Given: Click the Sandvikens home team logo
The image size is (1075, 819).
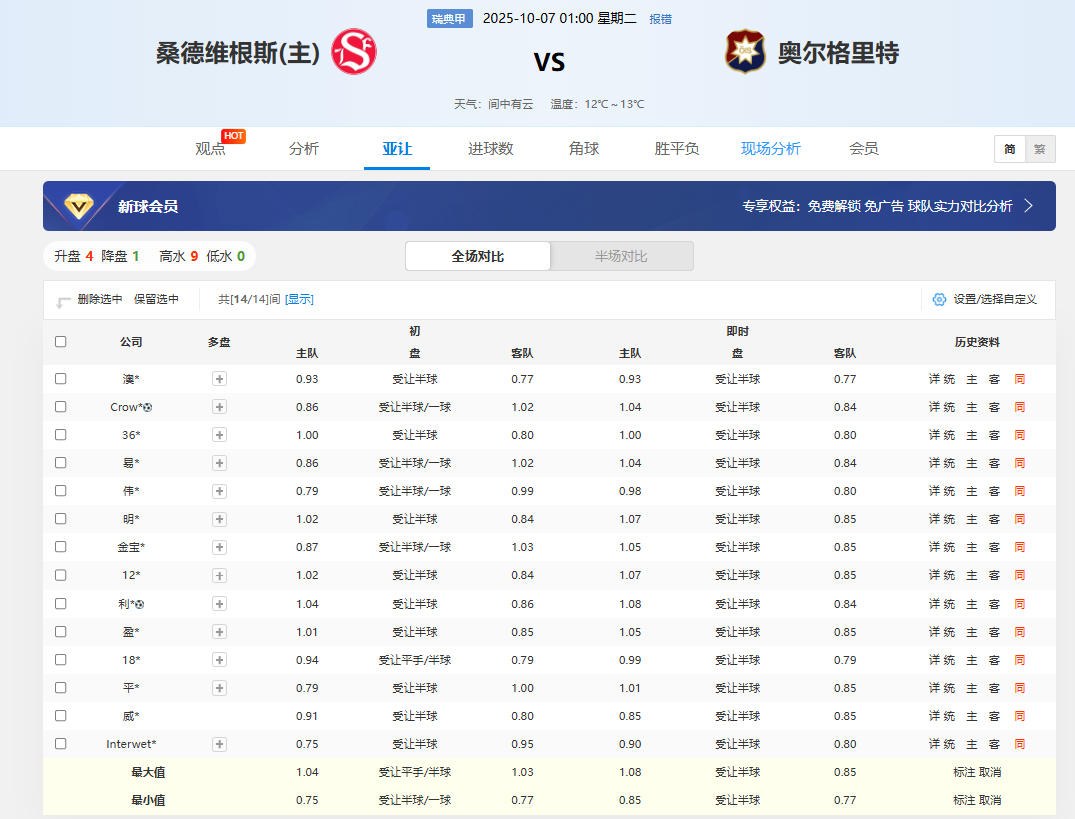Looking at the screenshot, I should point(354,51).
